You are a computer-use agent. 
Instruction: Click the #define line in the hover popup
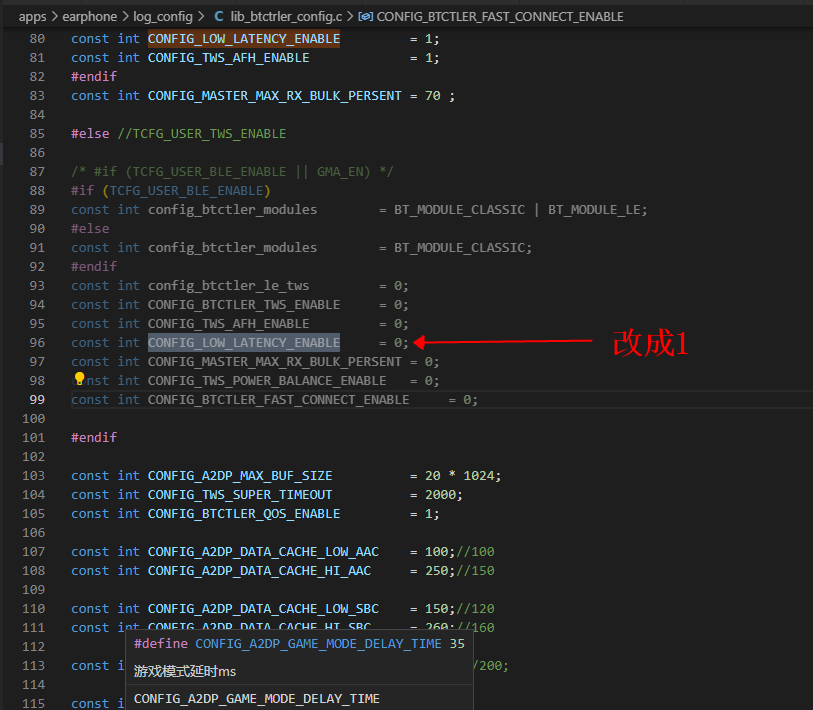pos(299,644)
